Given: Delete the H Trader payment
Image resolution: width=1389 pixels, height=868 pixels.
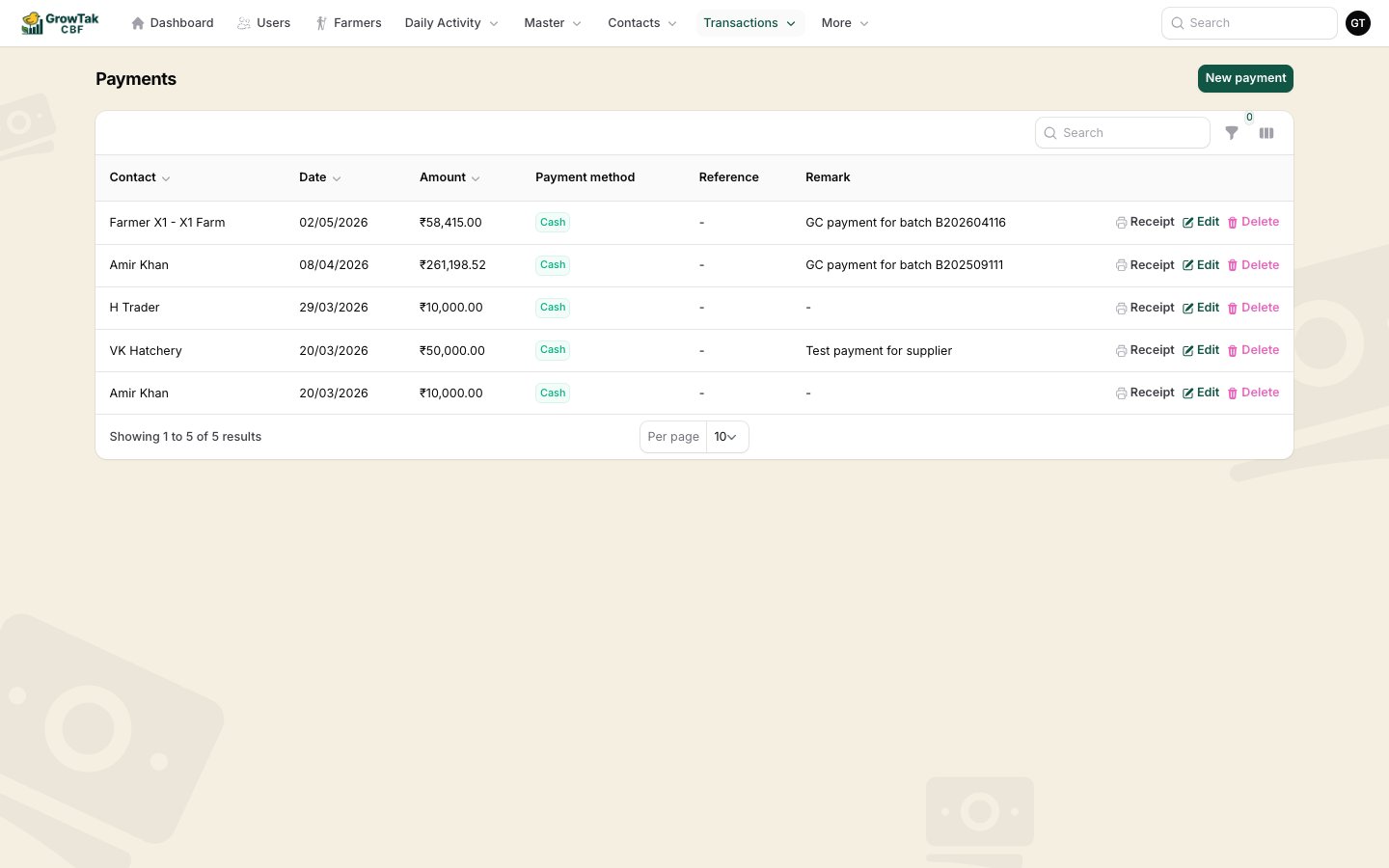Looking at the screenshot, I should 1253,308.
